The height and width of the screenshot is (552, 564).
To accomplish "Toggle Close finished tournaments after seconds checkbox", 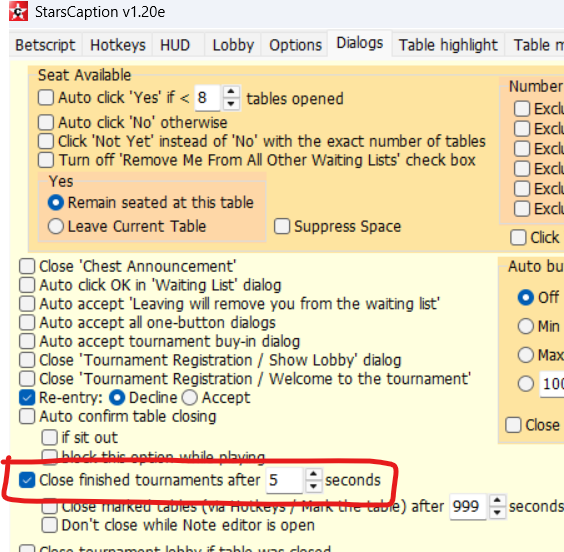I will [27, 480].
